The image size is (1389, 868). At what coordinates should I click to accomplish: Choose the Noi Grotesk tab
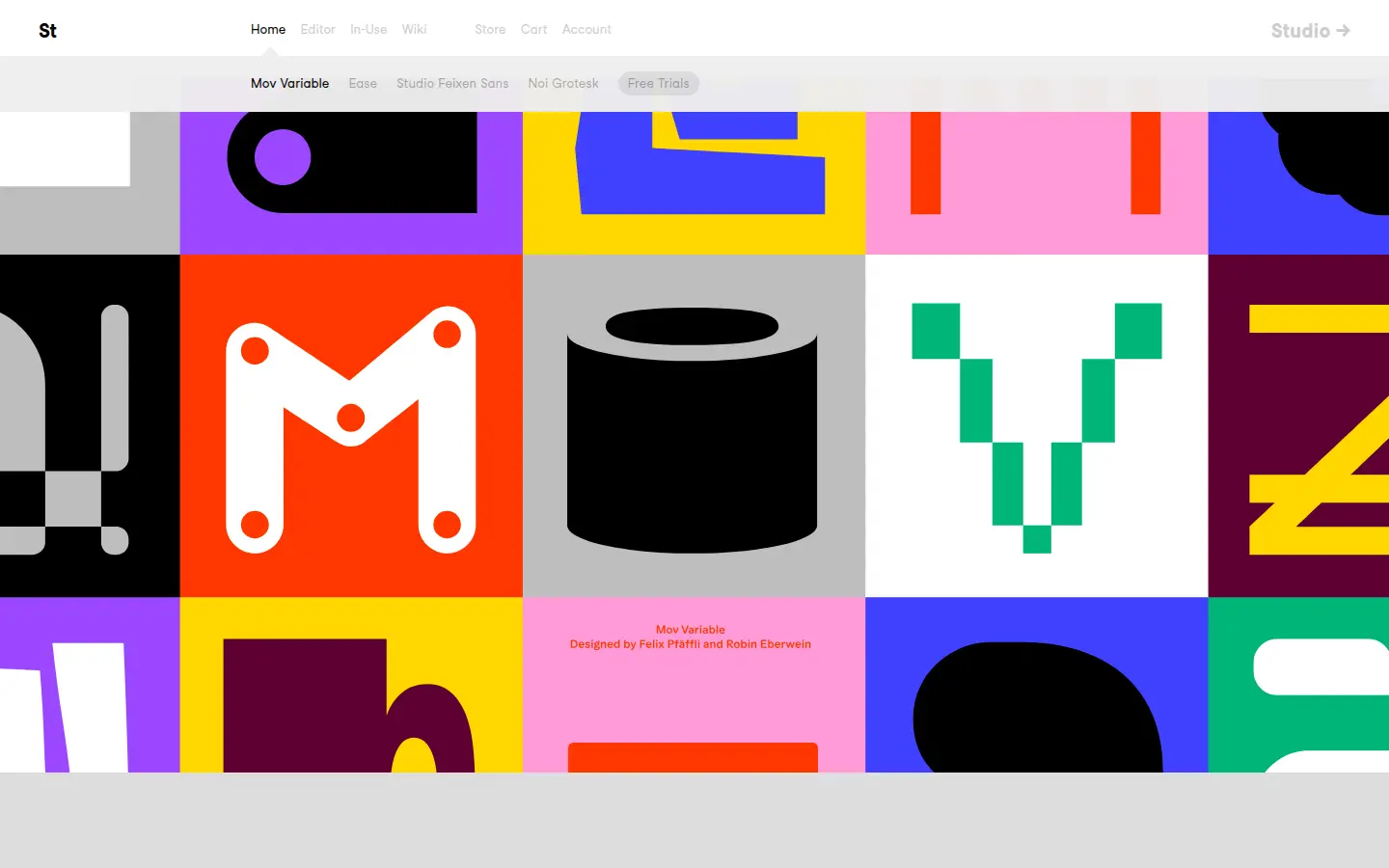click(563, 84)
